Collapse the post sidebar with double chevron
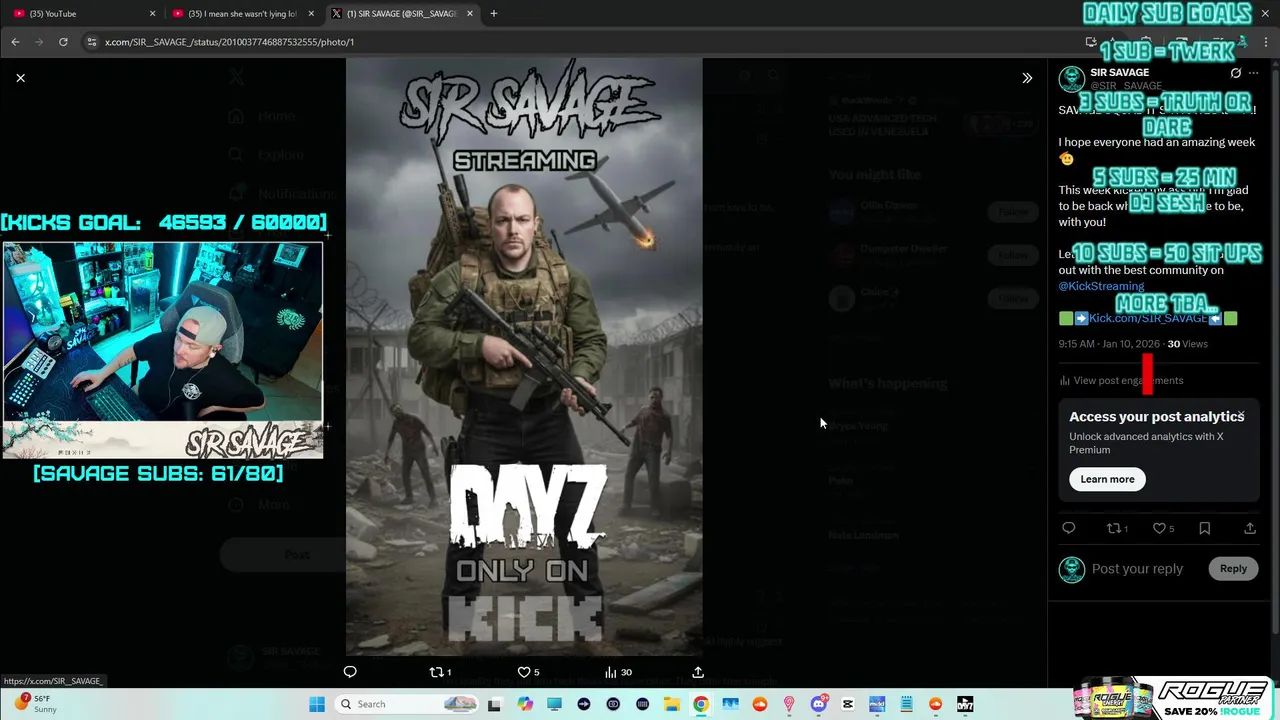The width and height of the screenshot is (1280, 720). (1027, 78)
